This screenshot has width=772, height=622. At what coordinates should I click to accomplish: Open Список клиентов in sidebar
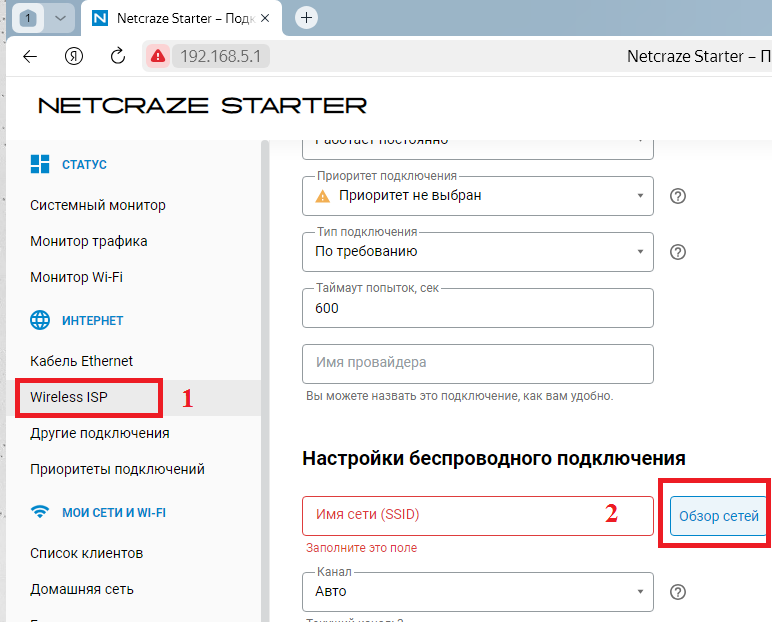tap(86, 554)
